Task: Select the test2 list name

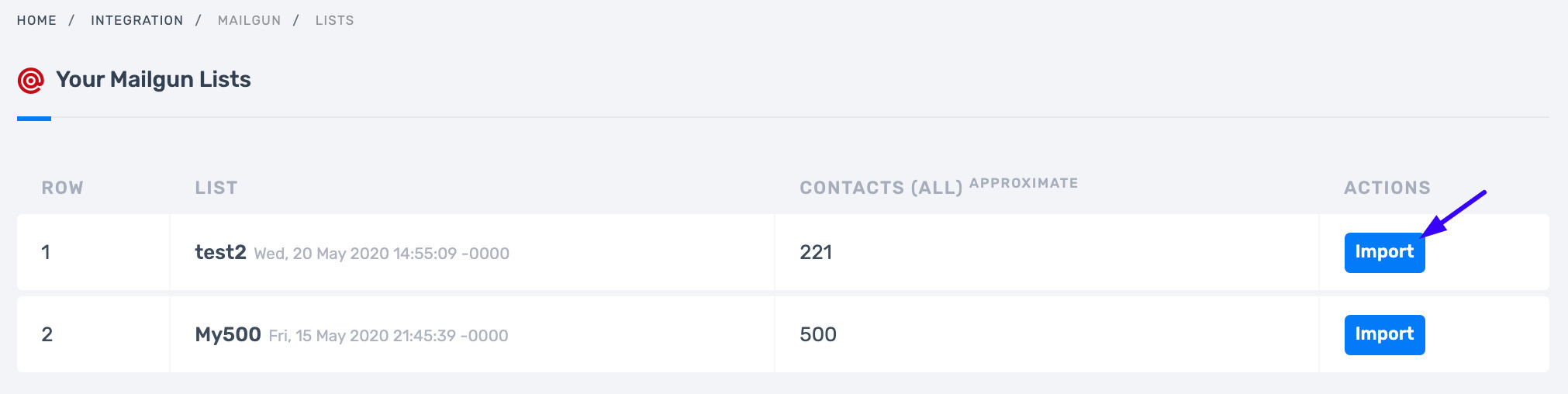Action: coord(220,252)
